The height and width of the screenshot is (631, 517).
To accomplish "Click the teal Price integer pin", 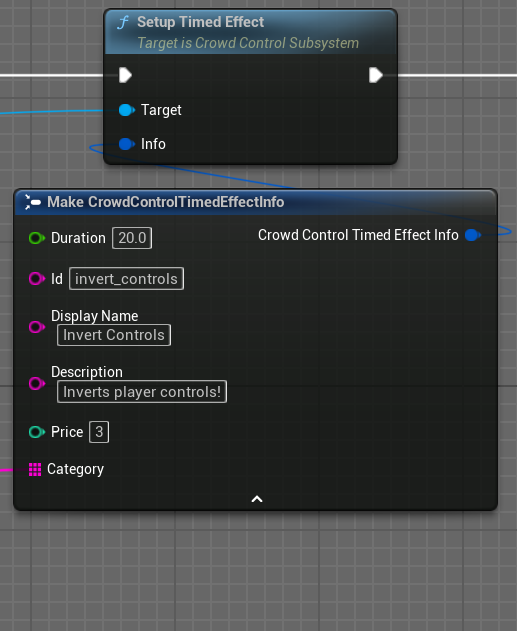I will coord(37,432).
